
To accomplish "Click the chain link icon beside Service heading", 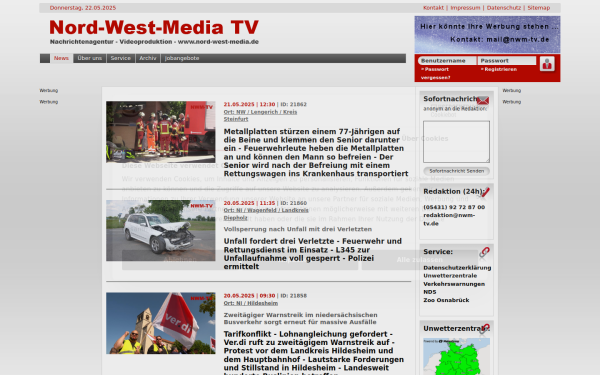I will tap(484, 252).
